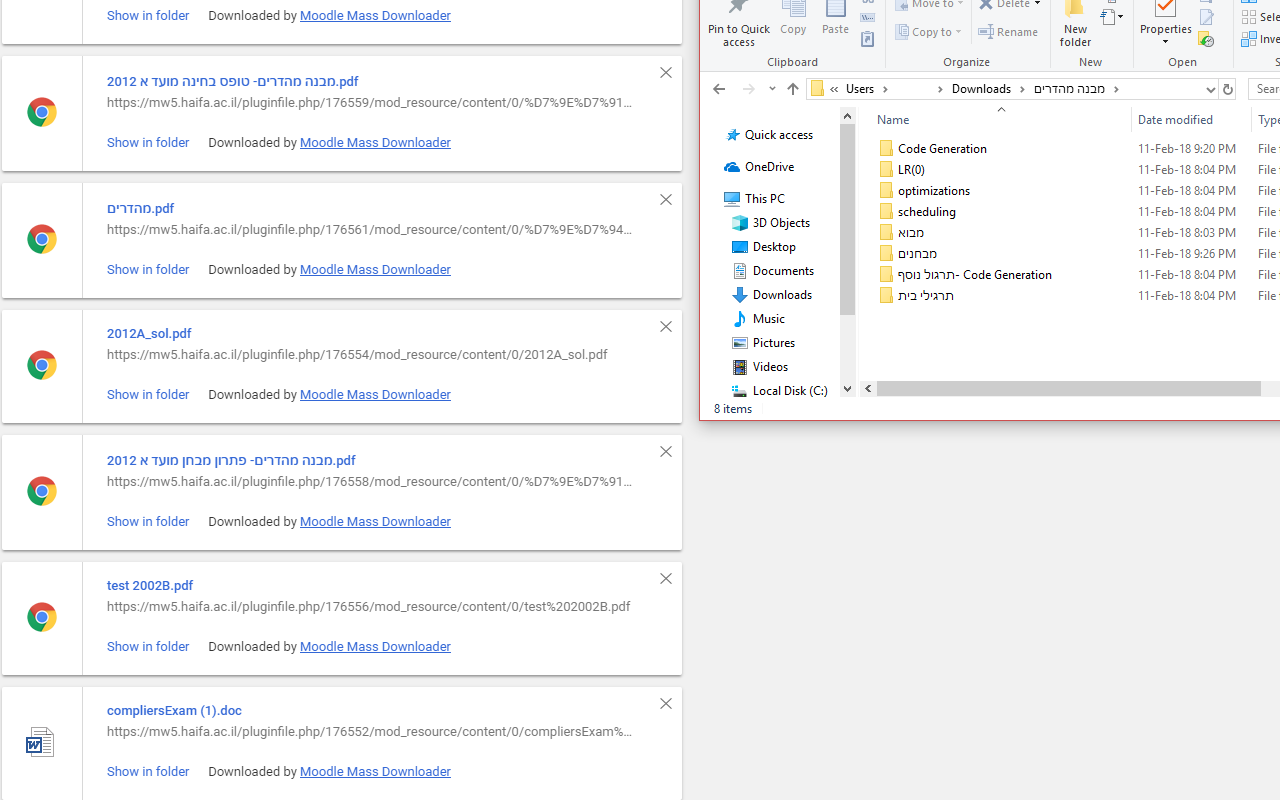Click date 11-Feb-18 9:26 PM in file list
1280x800 pixels.
tap(1187, 254)
